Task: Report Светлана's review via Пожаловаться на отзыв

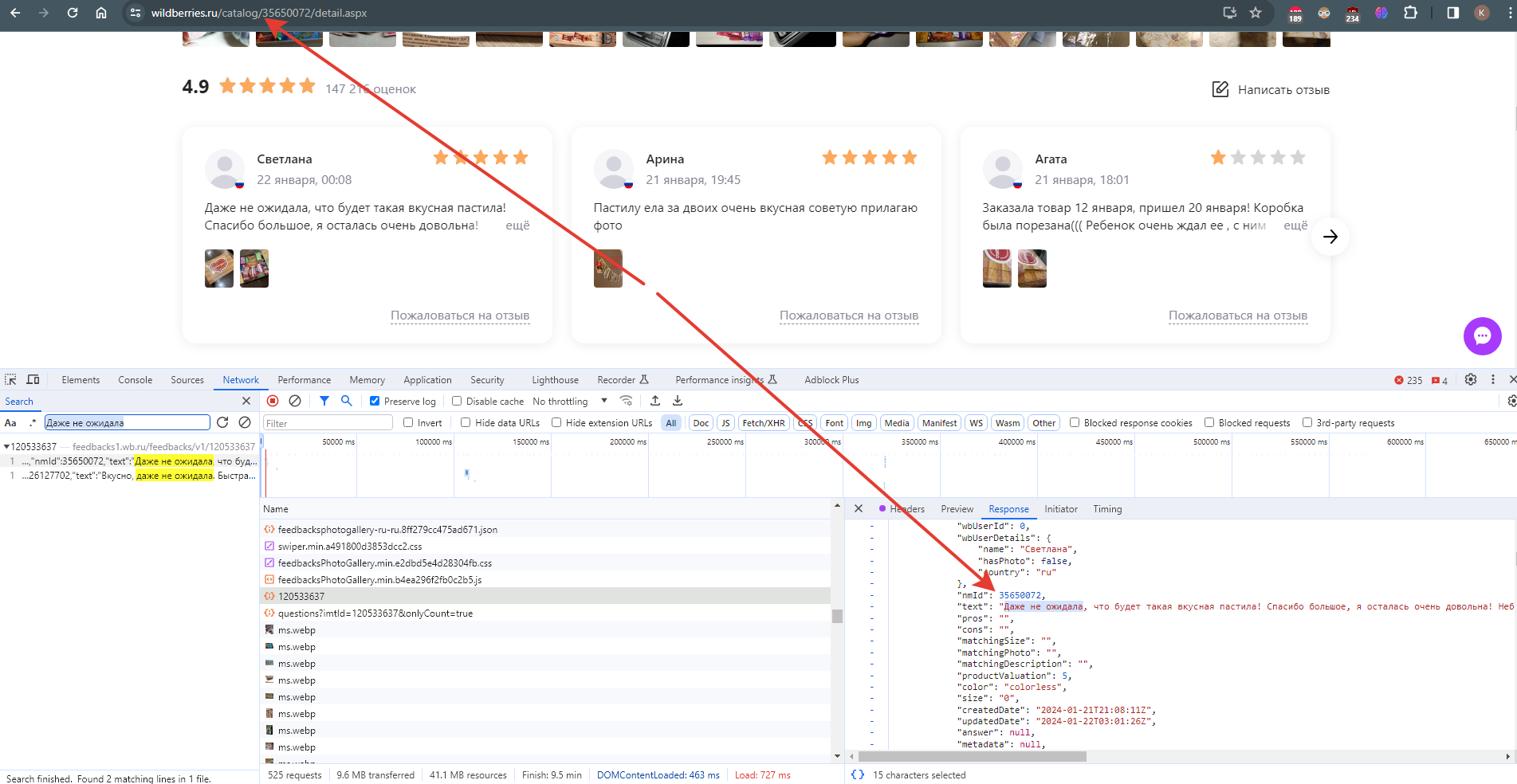Action: (x=460, y=316)
